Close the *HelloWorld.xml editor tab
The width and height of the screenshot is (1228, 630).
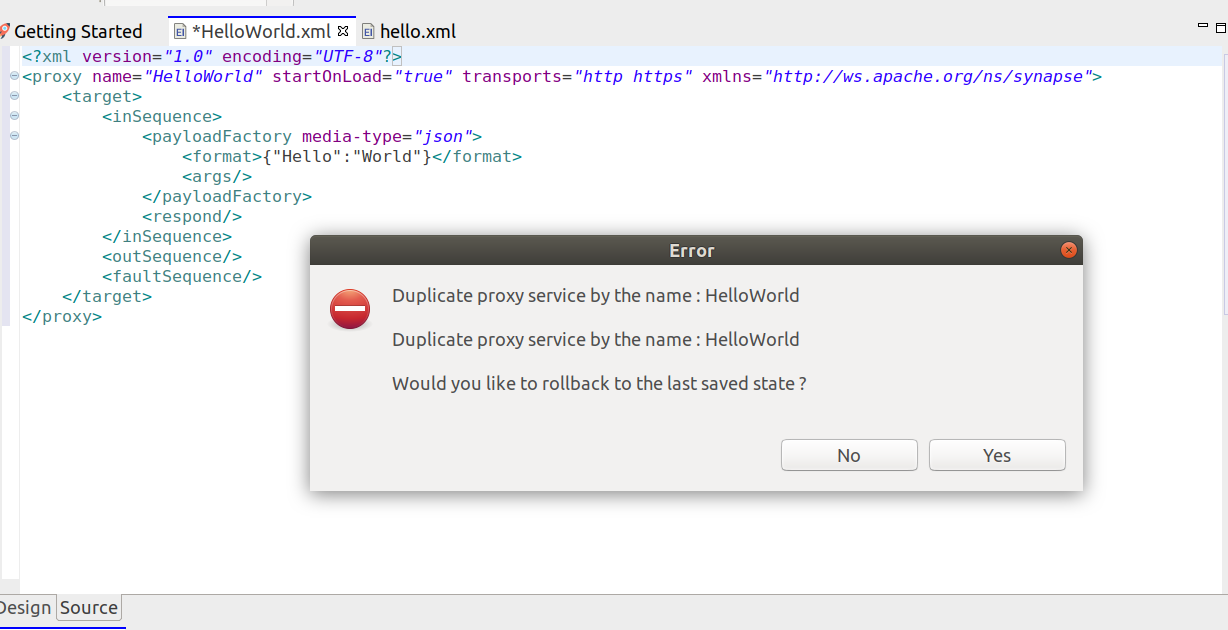[x=343, y=31]
